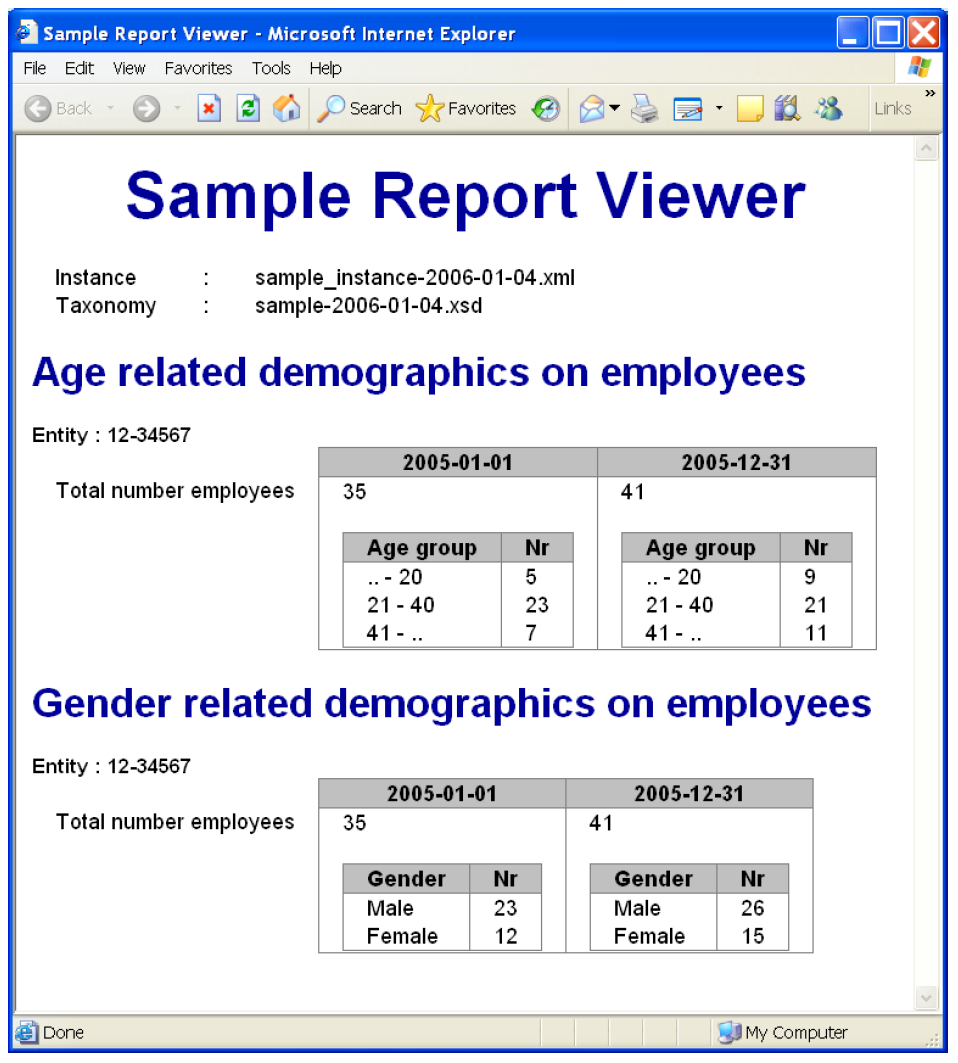Click the My Computer security zone indicator
Screen dimensions: 958x1063
782,1032
